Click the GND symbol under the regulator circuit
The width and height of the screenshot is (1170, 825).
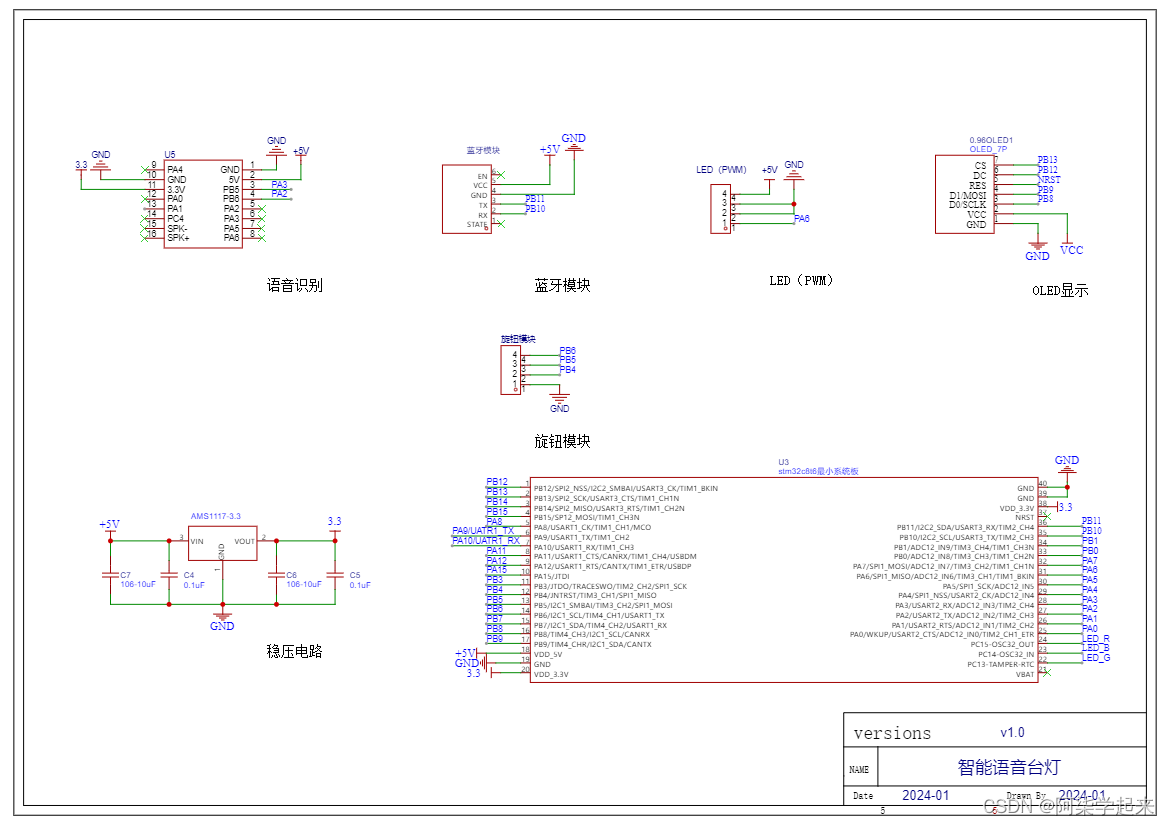[222, 621]
